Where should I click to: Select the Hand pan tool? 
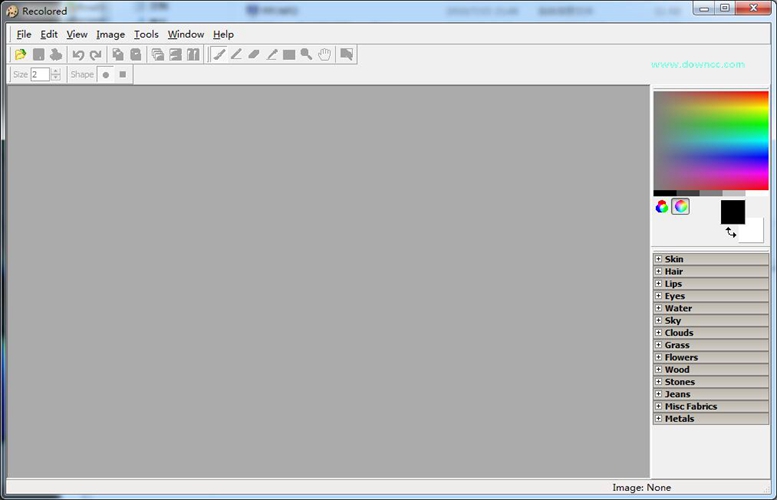(325, 55)
